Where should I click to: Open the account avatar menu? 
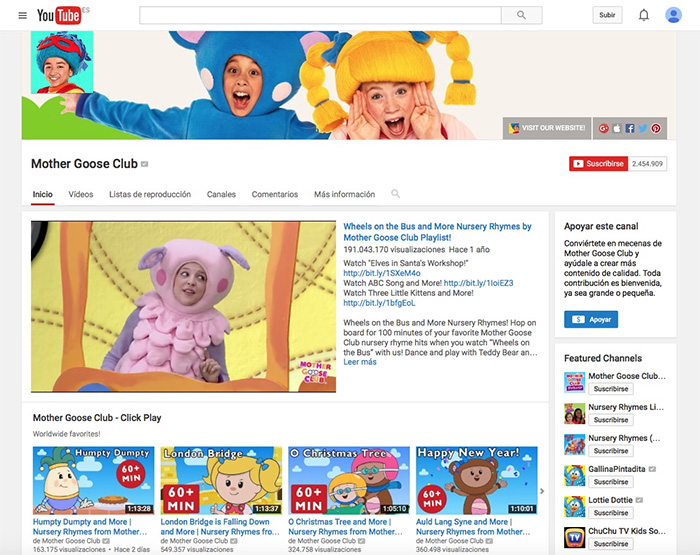[673, 15]
